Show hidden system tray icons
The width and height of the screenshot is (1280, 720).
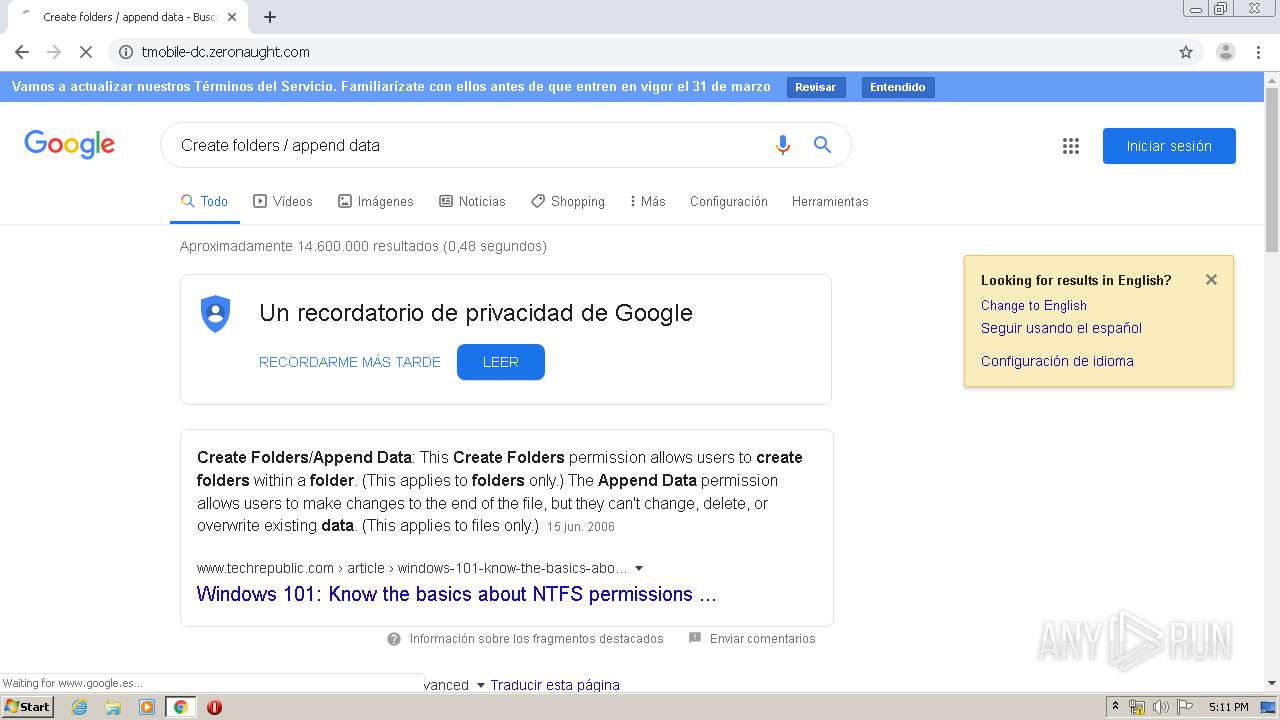click(1115, 707)
